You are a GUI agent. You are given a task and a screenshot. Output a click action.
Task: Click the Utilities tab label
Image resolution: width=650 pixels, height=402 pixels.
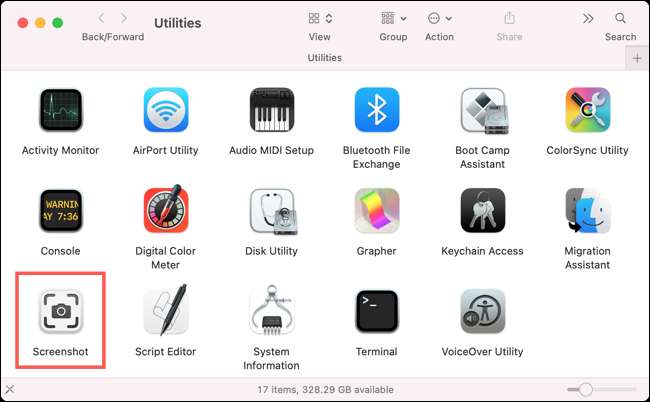(x=325, y=58)
